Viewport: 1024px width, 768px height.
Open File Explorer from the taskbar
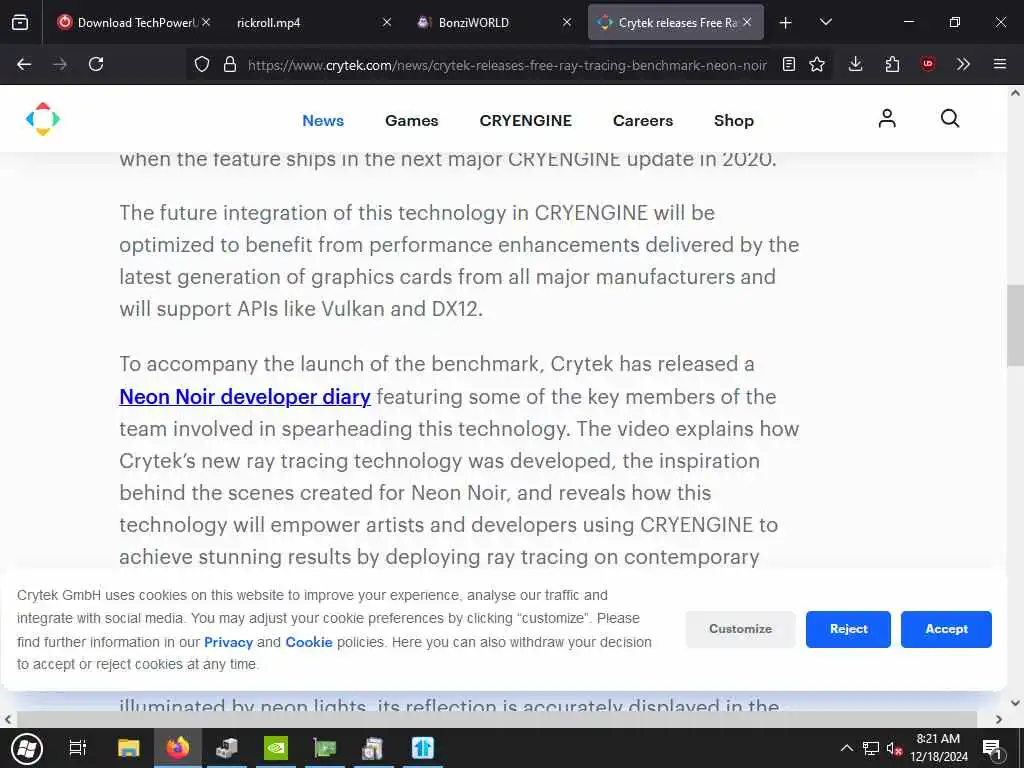tap(129, 748)
